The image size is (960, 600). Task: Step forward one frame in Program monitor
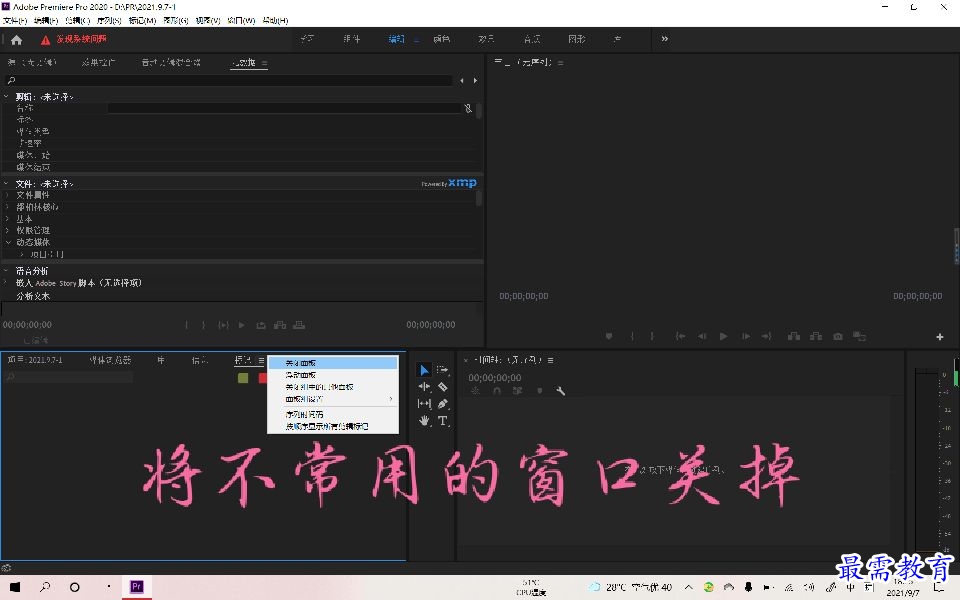[x=746, y=336]
